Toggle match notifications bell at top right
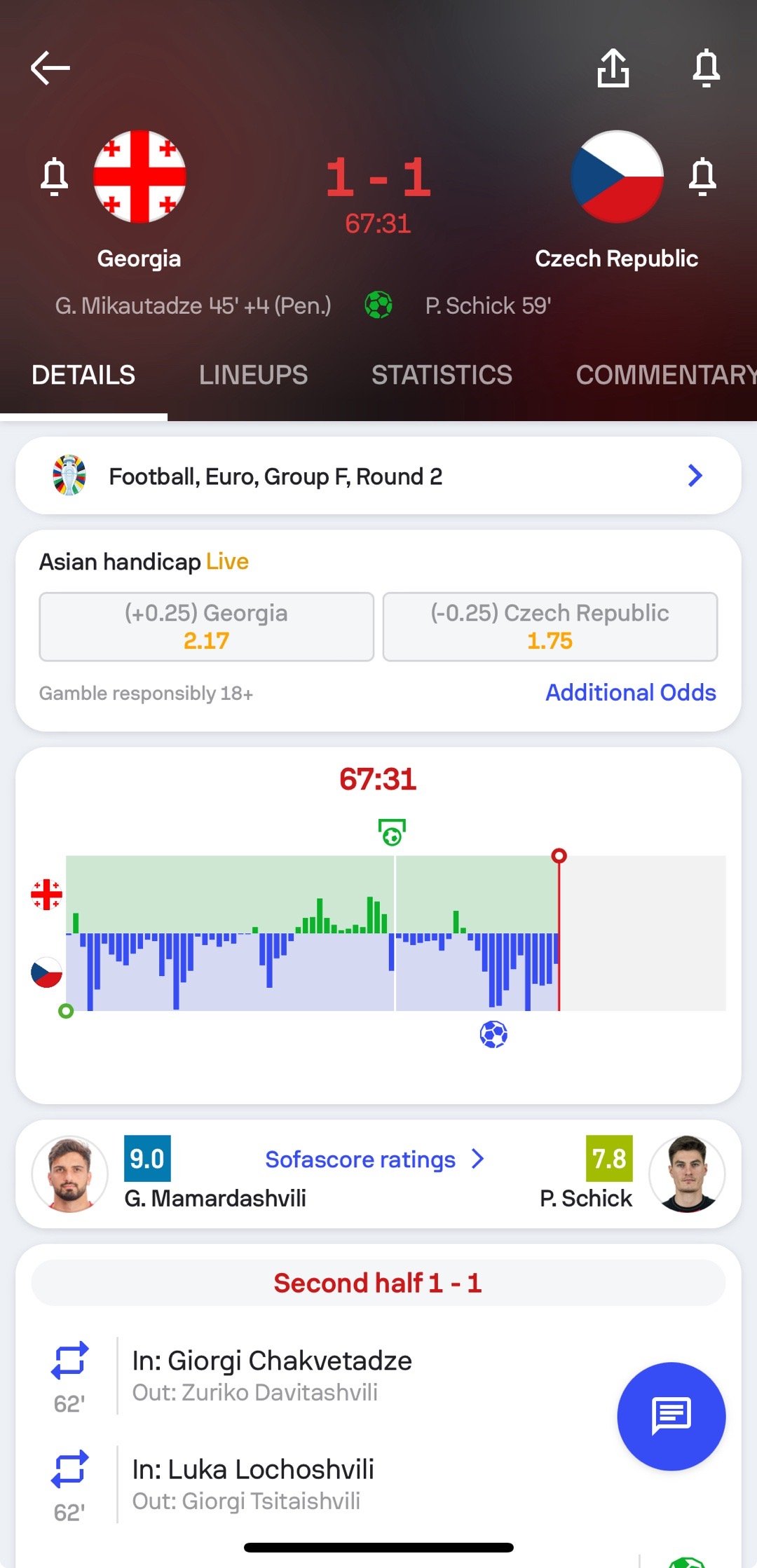 [x=706, y=68]
